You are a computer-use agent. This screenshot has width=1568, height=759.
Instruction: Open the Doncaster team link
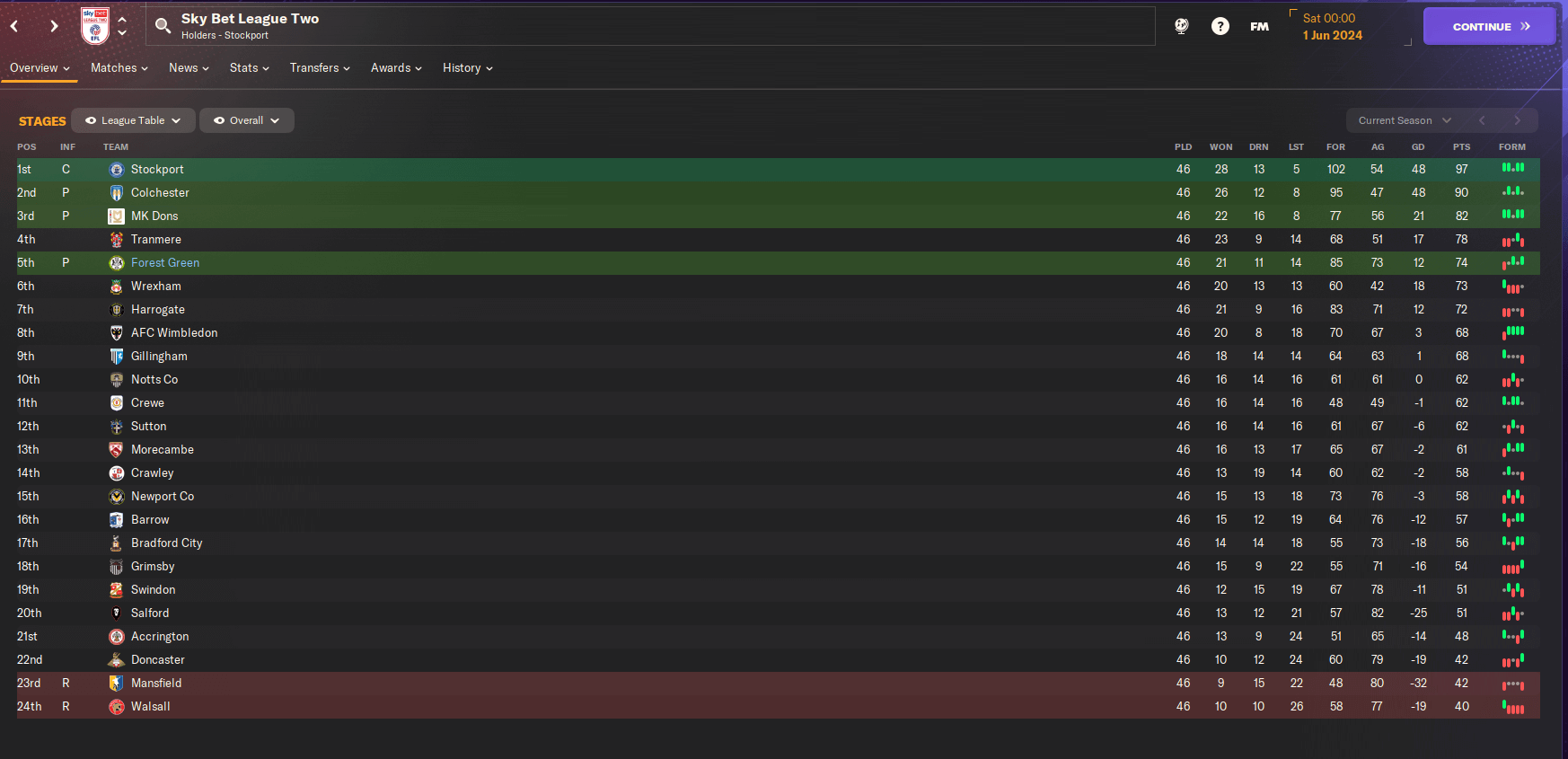[158, 659]
